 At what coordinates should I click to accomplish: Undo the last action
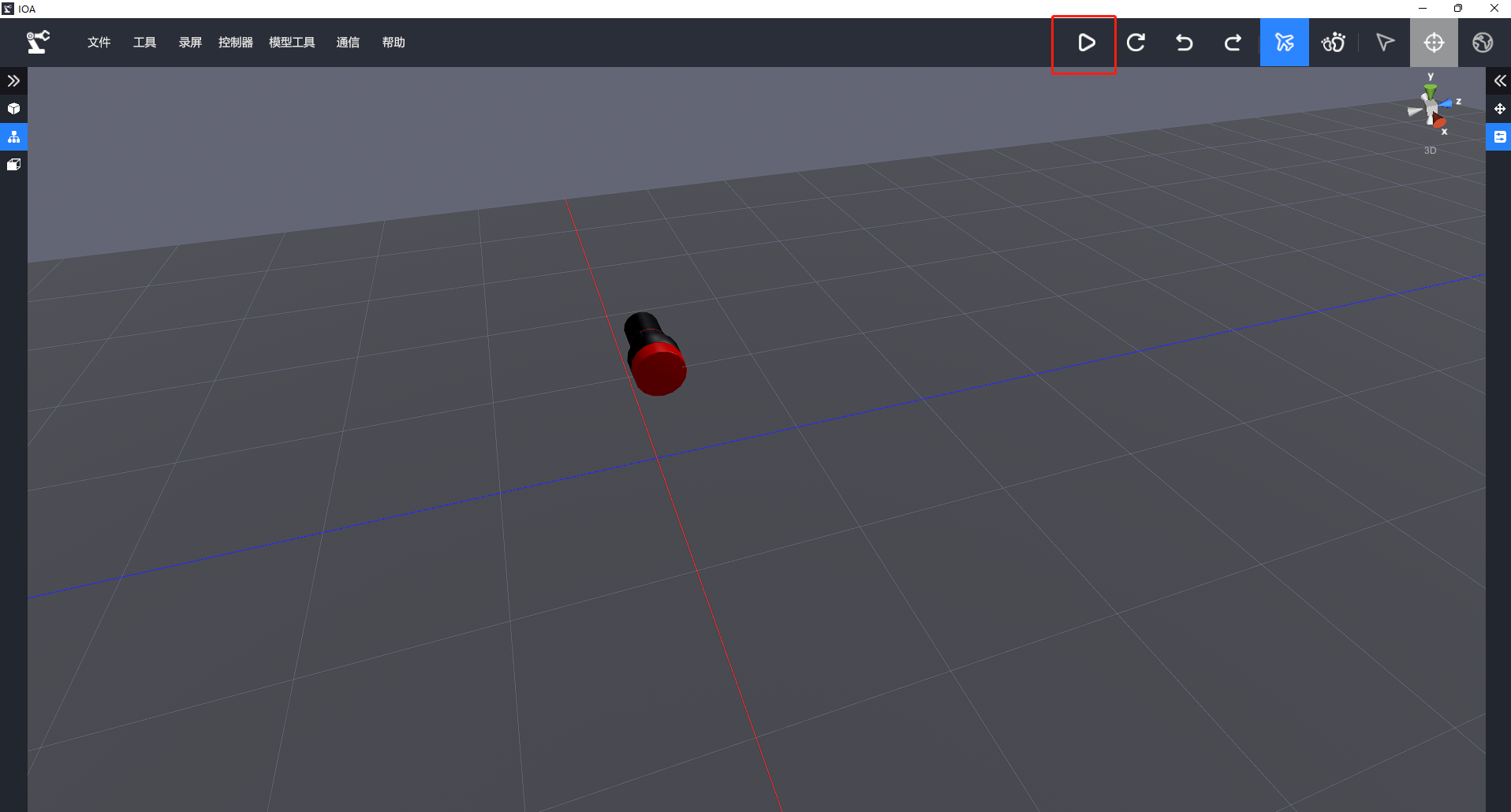pyautogui.click(x=1184, y=43)
